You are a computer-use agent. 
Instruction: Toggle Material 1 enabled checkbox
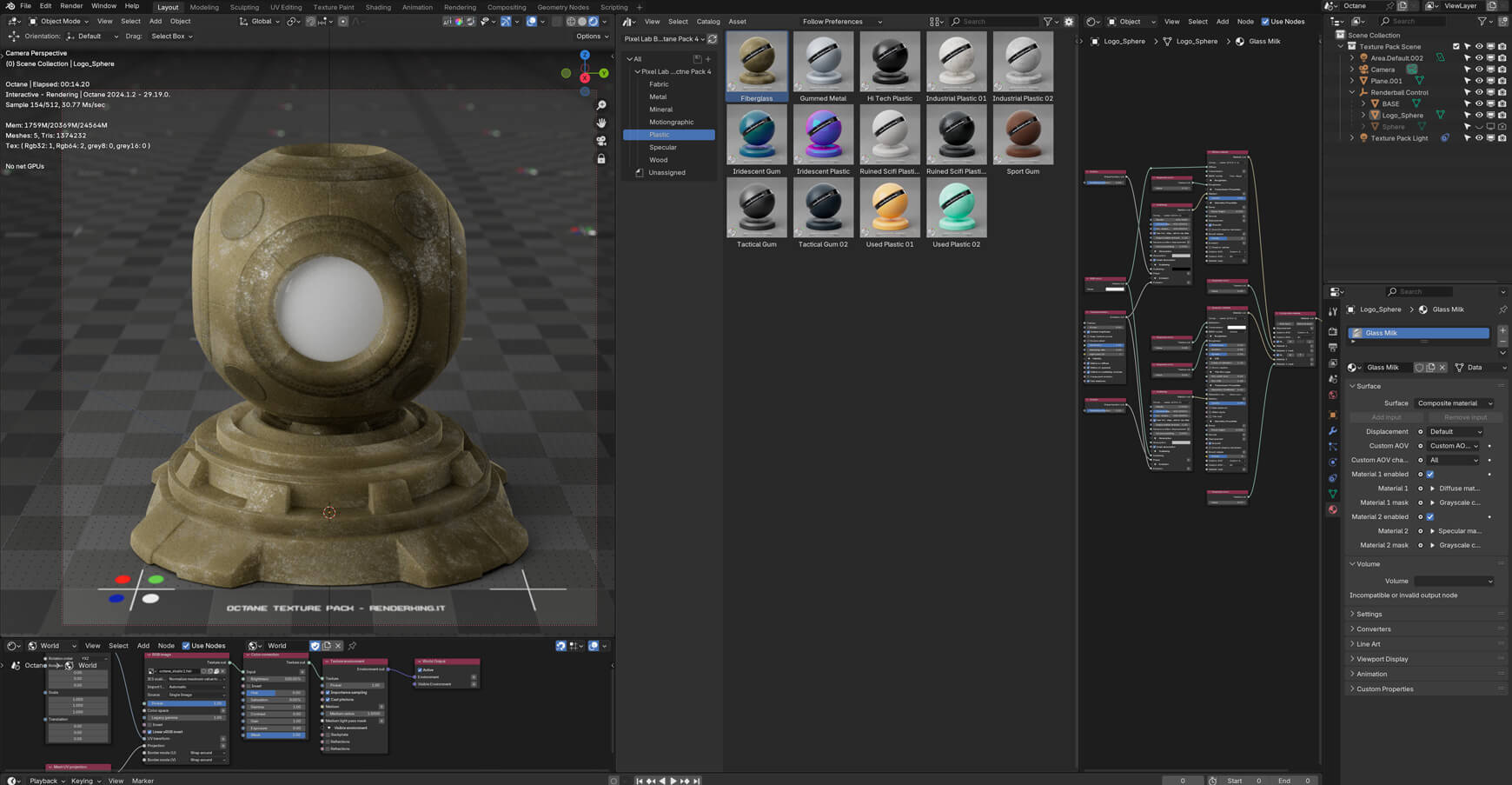coord(1430,474)
